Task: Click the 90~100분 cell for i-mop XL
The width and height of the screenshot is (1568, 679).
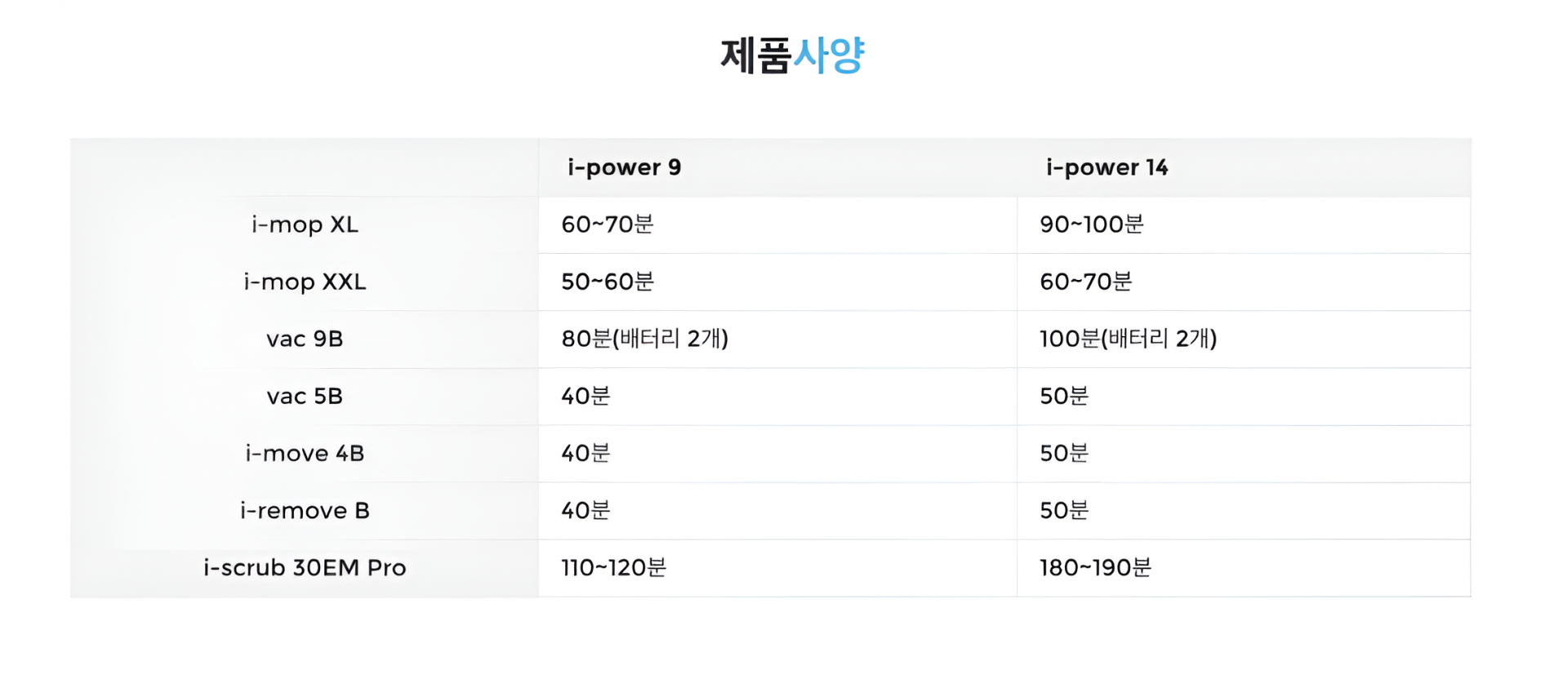Action: point(1091,224)
